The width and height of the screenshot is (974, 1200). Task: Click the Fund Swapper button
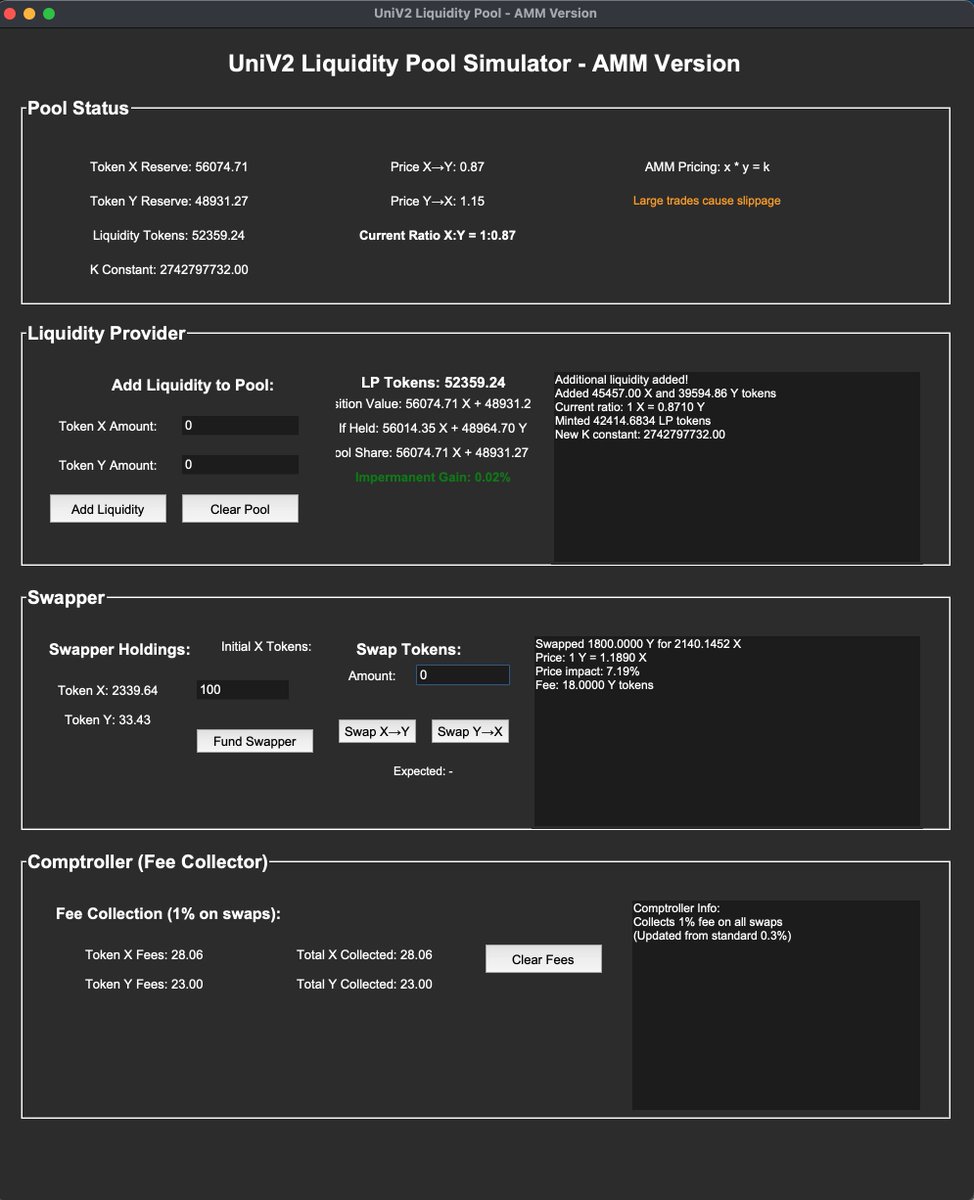click(x=254, y=741)
